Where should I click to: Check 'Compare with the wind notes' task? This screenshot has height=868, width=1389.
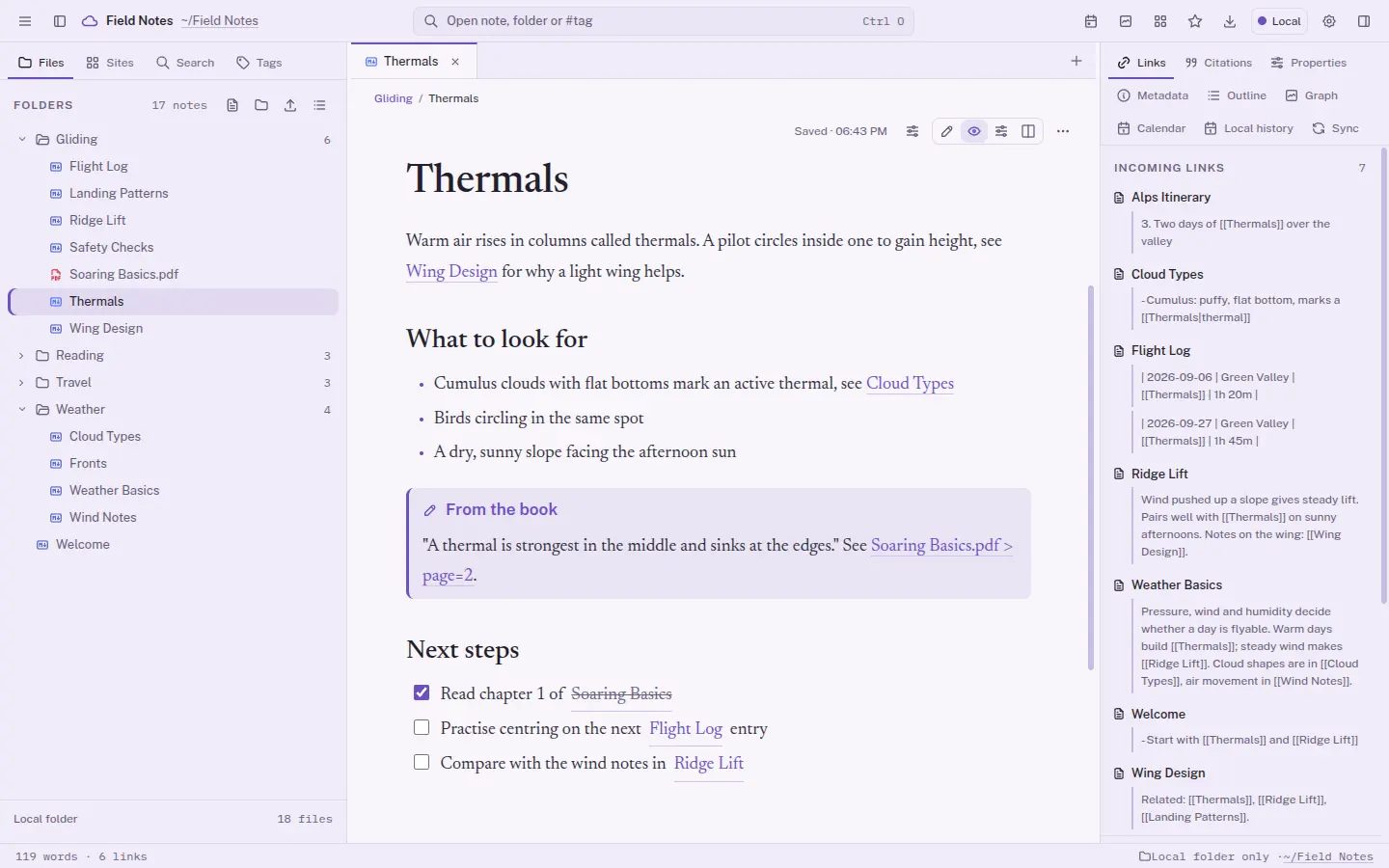tap(422, 762)
